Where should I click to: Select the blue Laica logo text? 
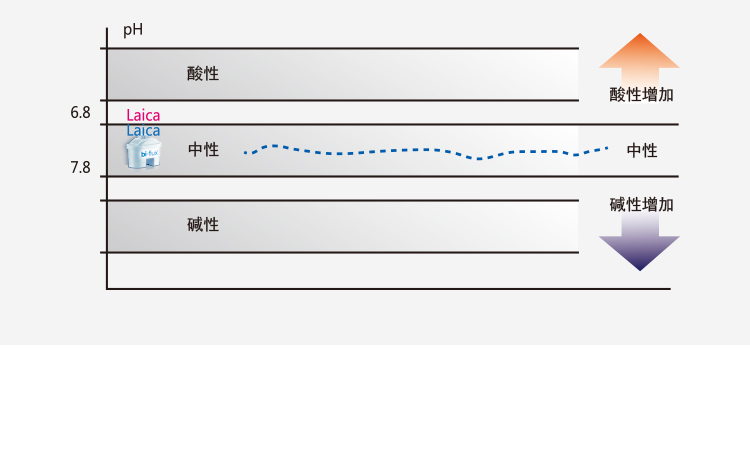tap(143, 130)
